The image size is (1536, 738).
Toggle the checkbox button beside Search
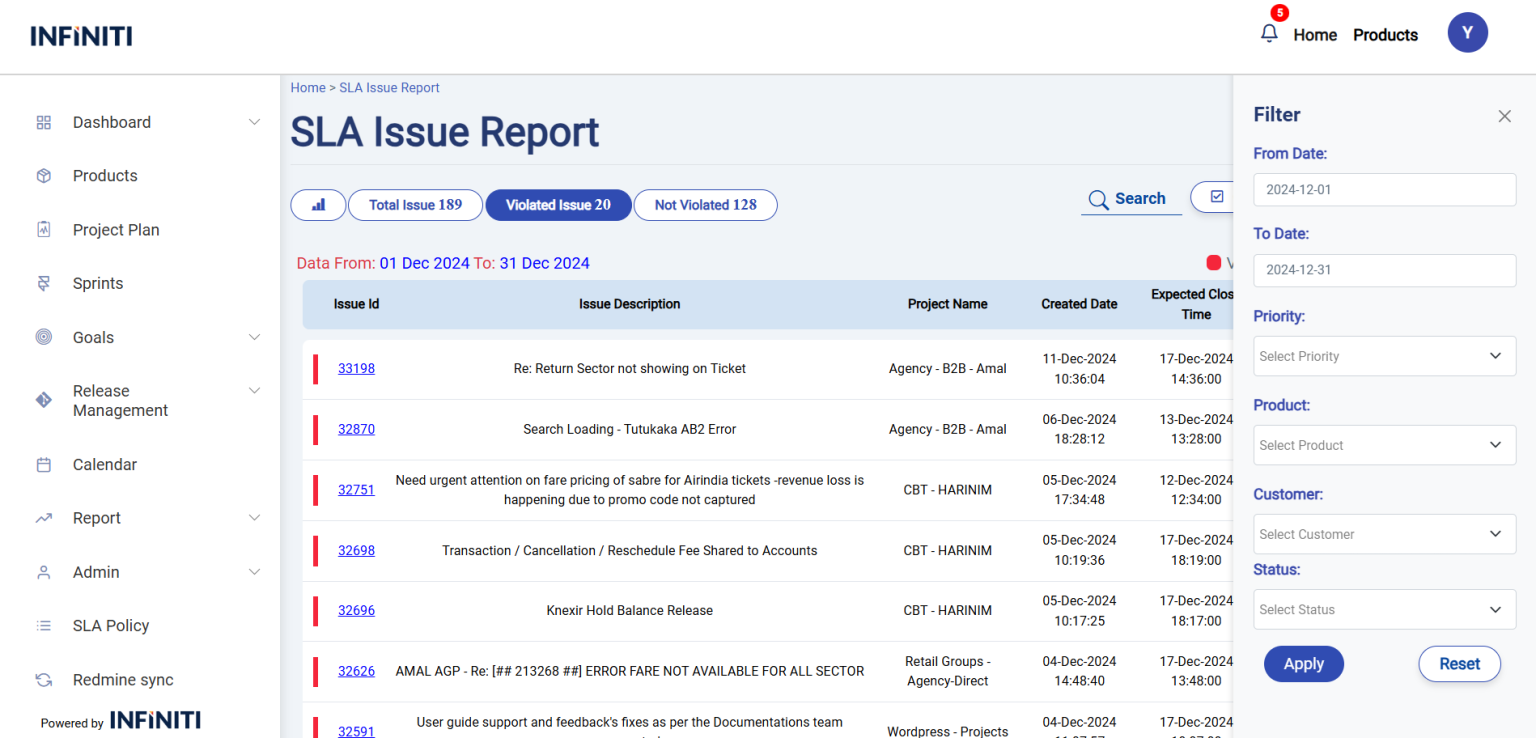1216,197
